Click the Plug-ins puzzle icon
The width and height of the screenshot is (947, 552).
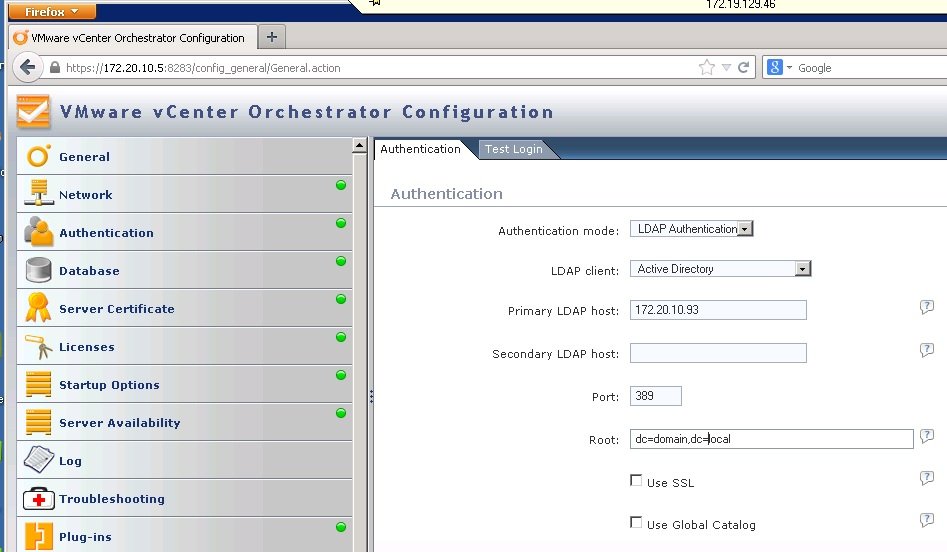coord(39,536)
